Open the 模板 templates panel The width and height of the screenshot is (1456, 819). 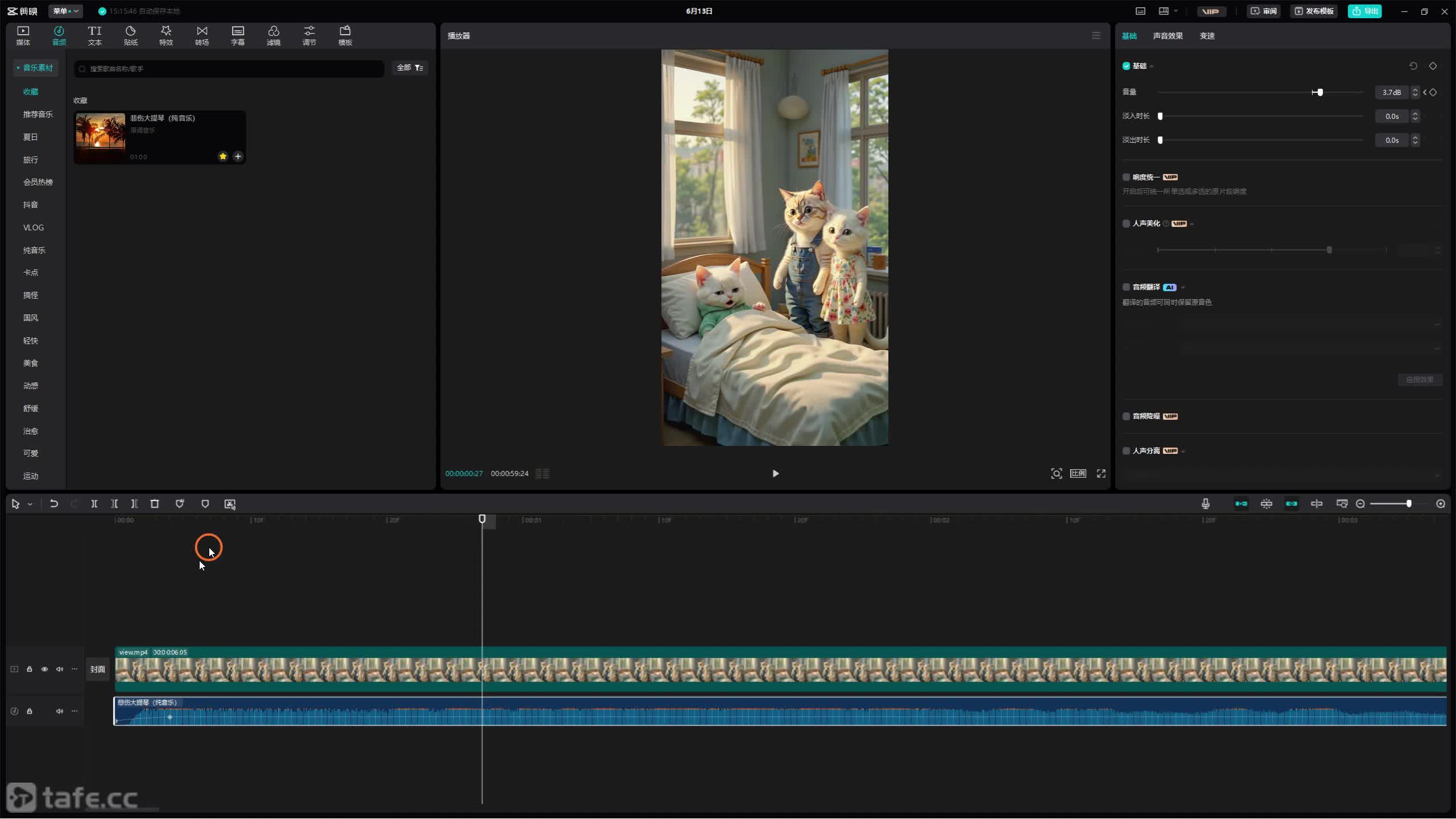(345, 35)
